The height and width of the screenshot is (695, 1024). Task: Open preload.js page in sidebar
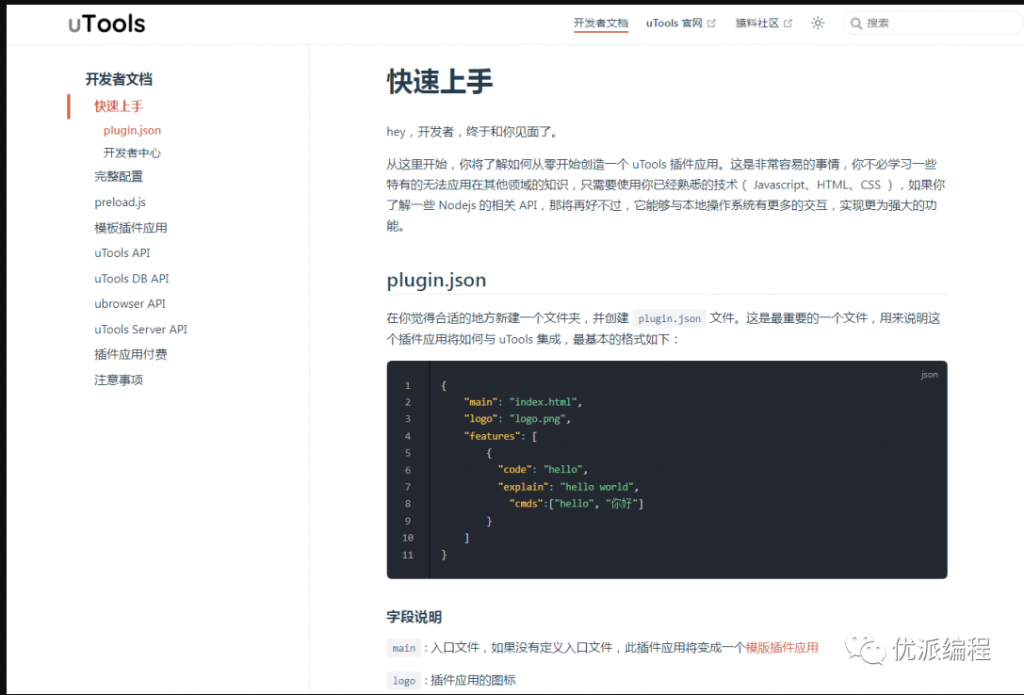120,202
